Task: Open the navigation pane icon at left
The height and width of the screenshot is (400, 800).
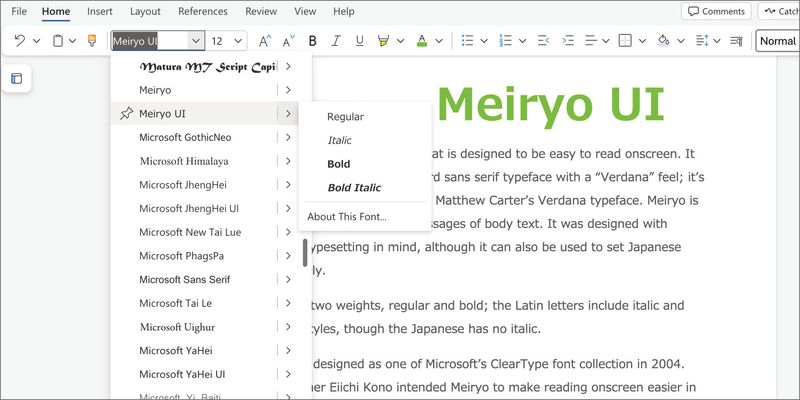Action: tap(17, 79)
